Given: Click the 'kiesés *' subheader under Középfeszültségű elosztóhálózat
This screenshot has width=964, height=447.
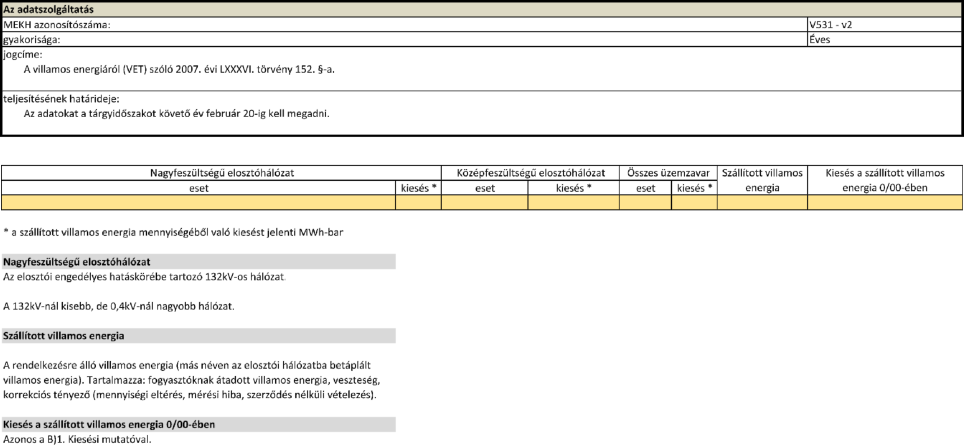Looking at the screenshot, I should [574, 189].
